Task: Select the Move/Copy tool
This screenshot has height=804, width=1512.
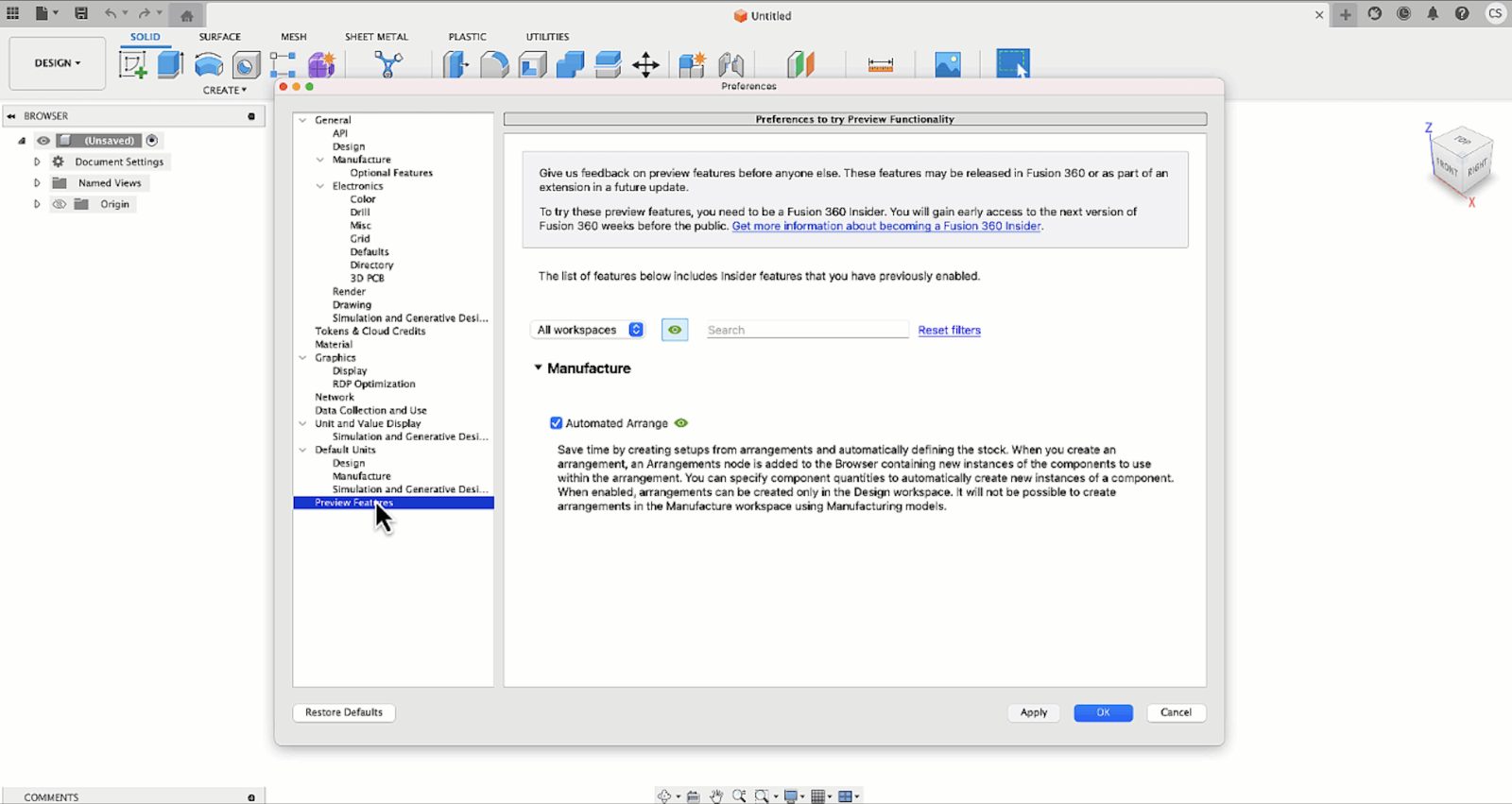Action: point(645,64)
